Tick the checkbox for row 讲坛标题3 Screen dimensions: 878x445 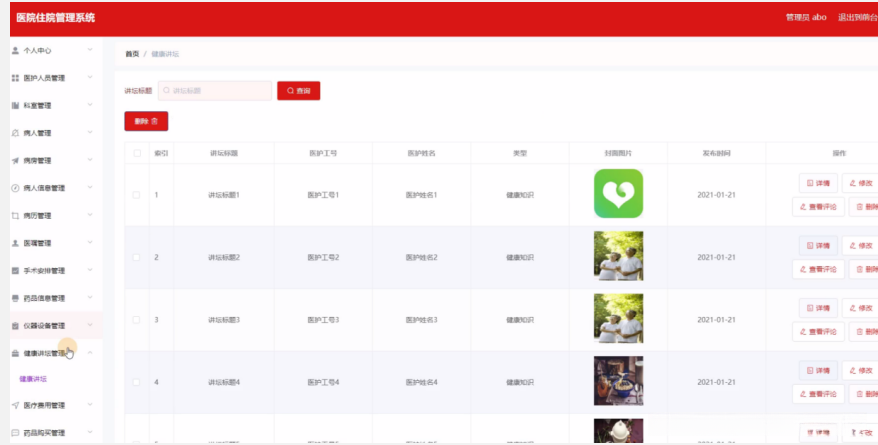coord(136,320)
